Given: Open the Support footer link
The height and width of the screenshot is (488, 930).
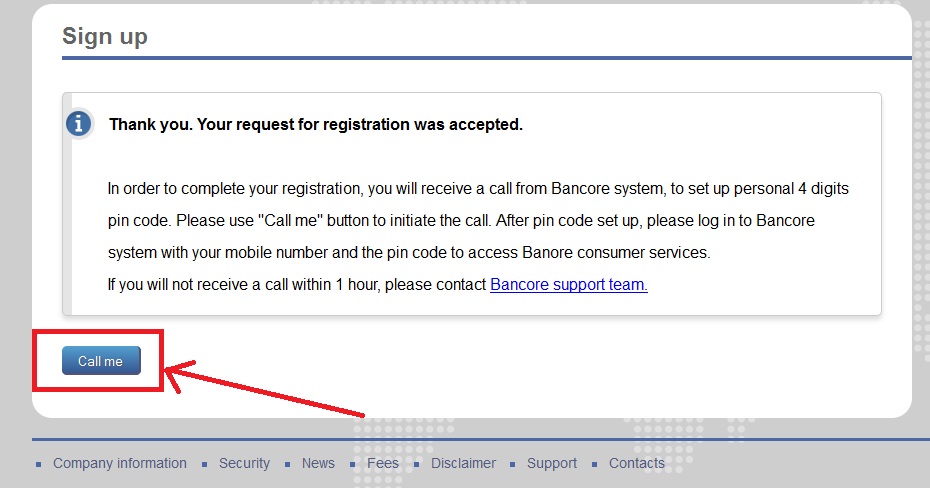Looking at the screenshot, I should coord(552,463).
